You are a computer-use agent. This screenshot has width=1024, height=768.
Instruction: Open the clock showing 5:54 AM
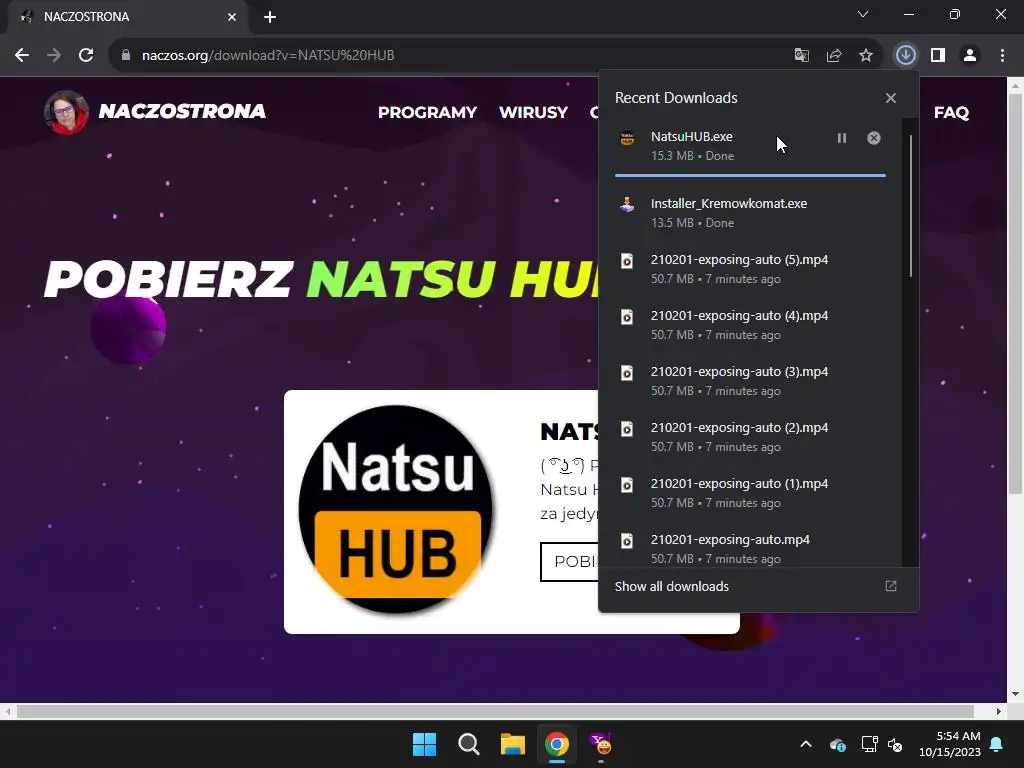coord(950,744)
